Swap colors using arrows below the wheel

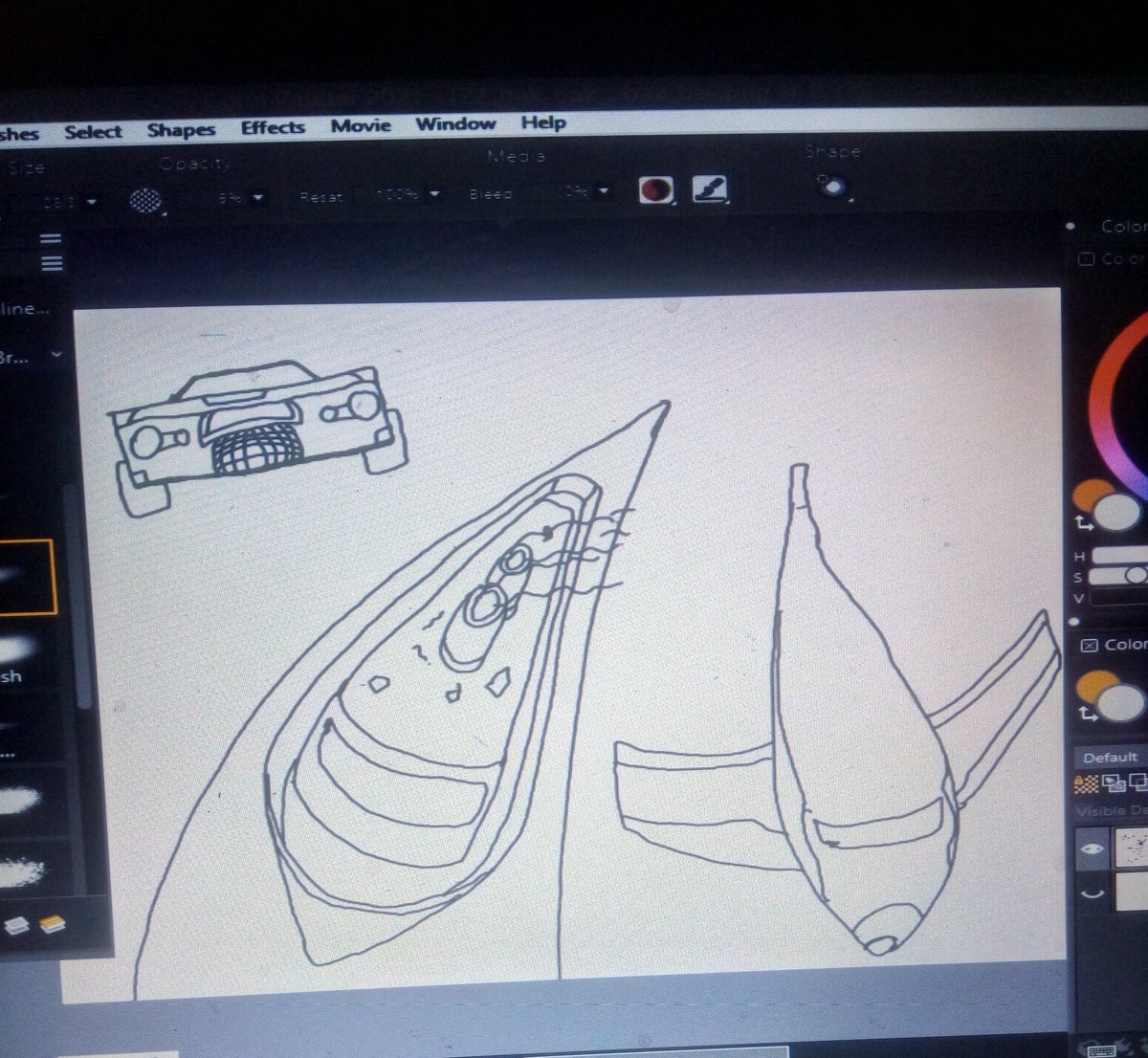pyautogui.click(x=1084, y=522)
